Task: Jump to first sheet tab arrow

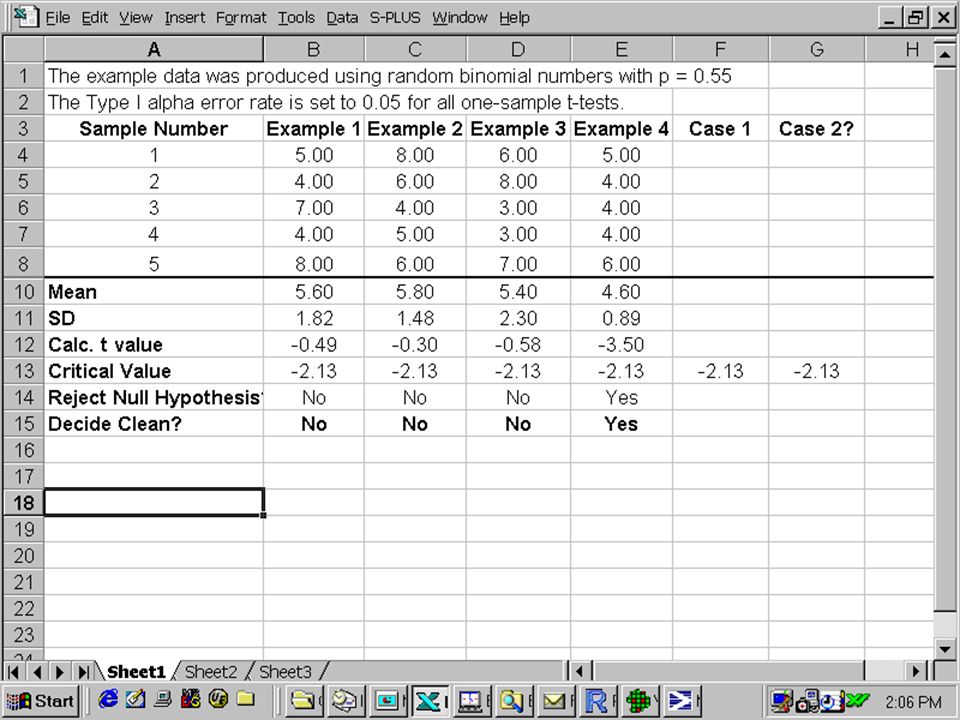Action: point(13,672)
